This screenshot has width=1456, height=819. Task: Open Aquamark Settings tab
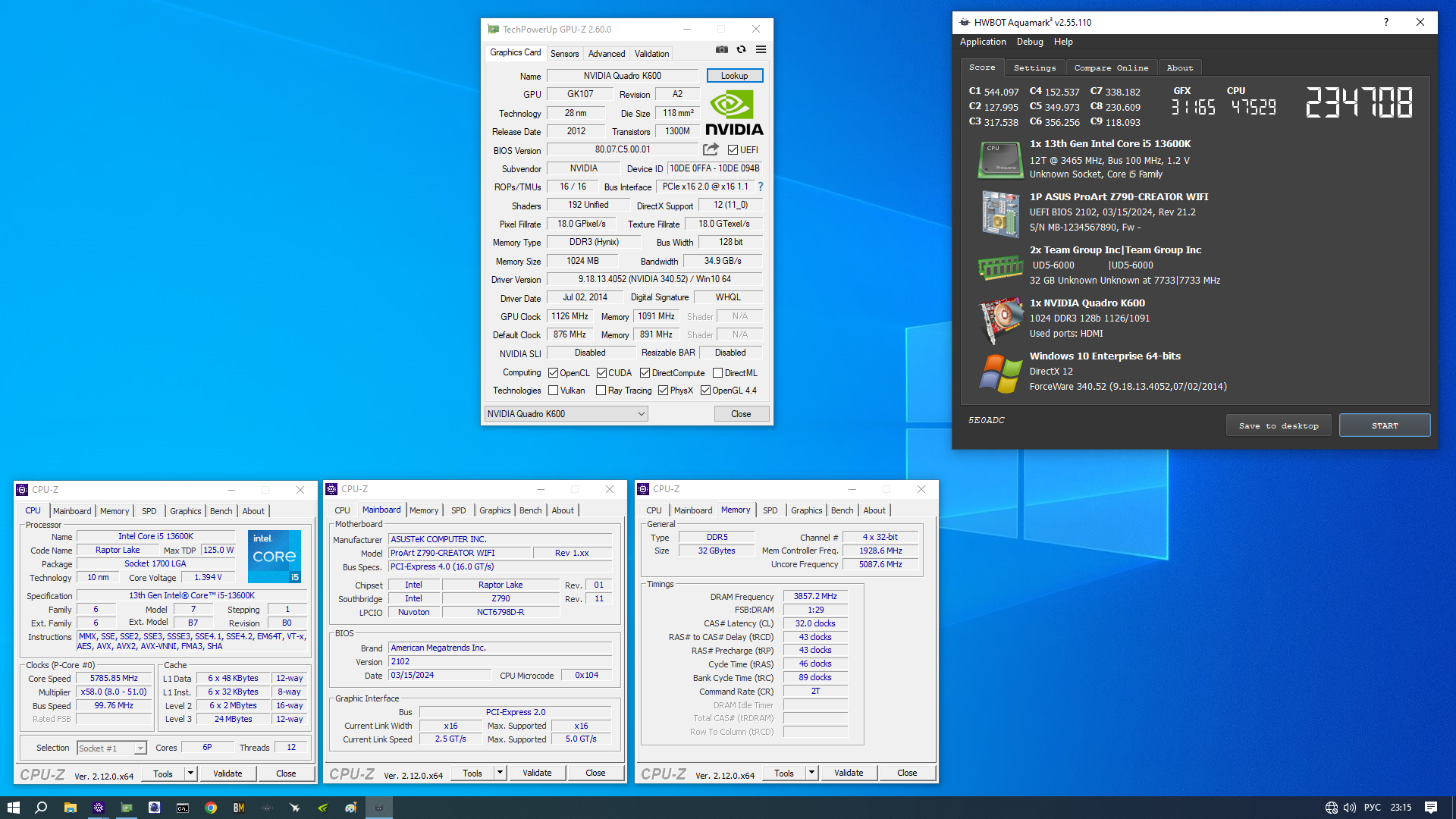pyautogui.click(x=1034, y=68)
